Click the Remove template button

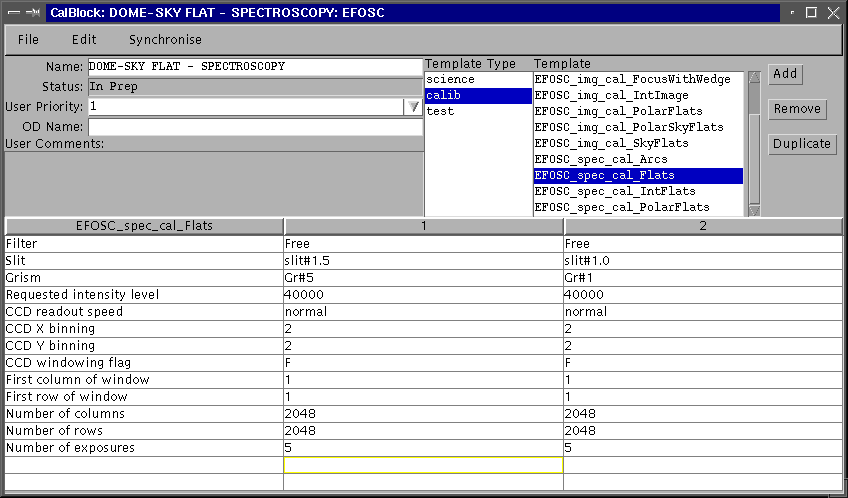coord(797,109)
